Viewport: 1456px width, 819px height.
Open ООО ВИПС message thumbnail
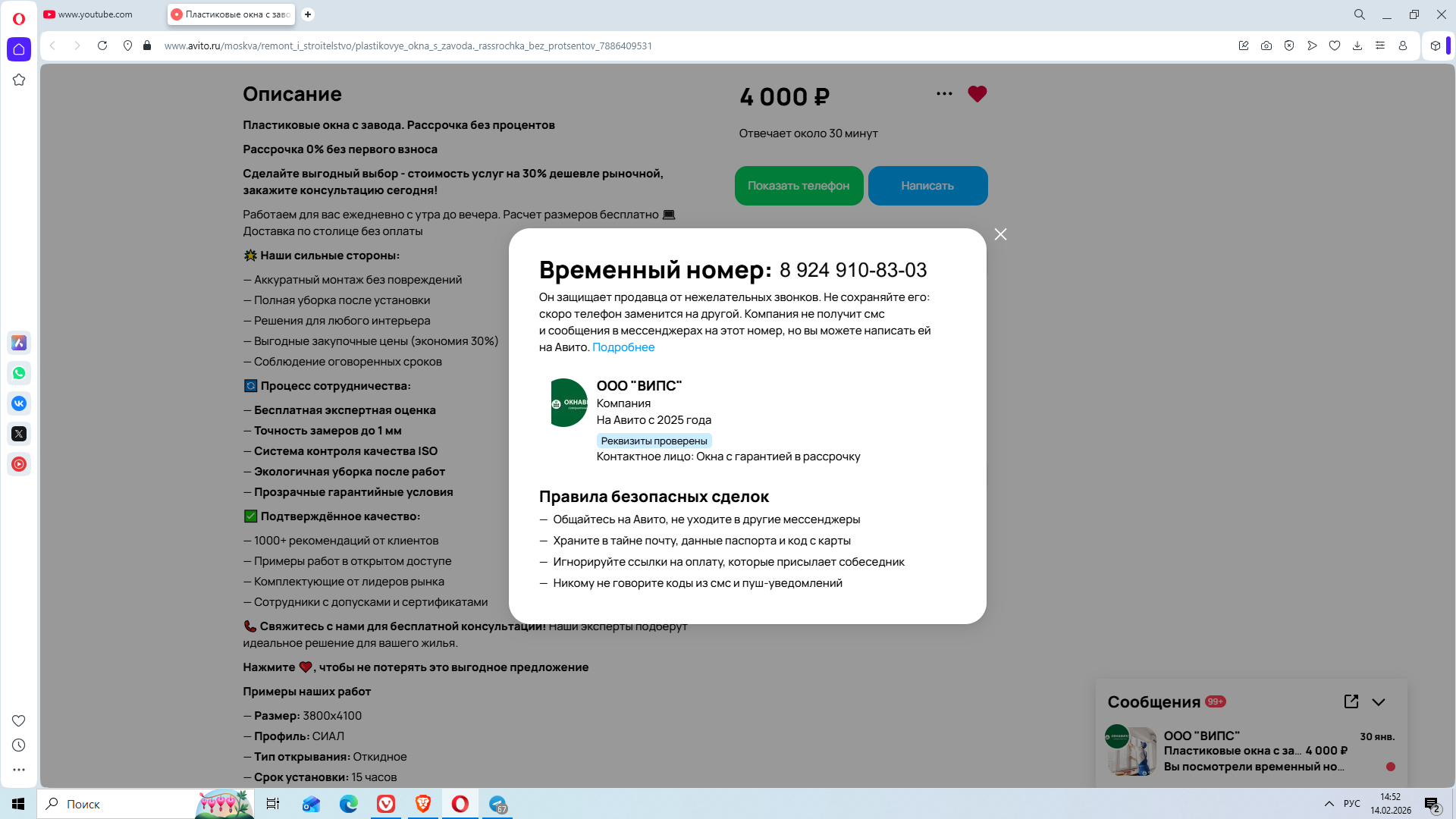pyautogui.click(x=1130, y=751)
